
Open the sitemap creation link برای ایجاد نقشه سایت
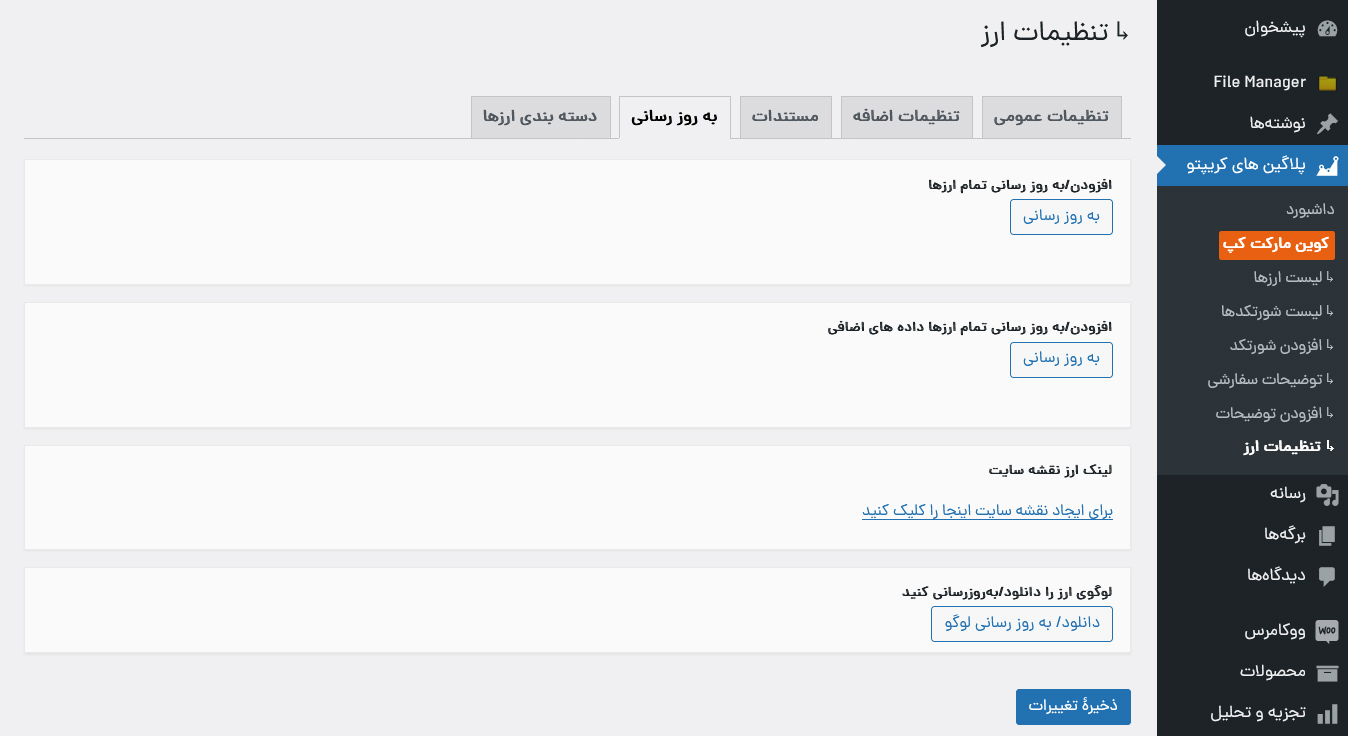(x=988, y=511)
